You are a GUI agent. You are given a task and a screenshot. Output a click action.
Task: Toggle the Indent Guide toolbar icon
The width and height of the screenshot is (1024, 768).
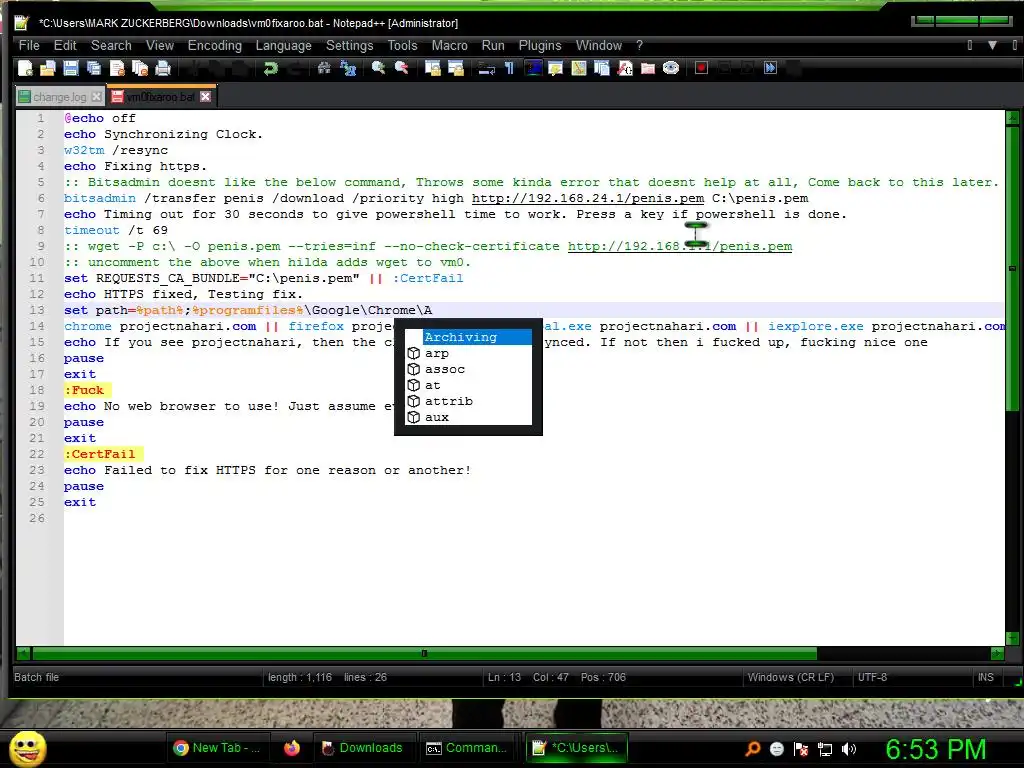pos(533,68)
